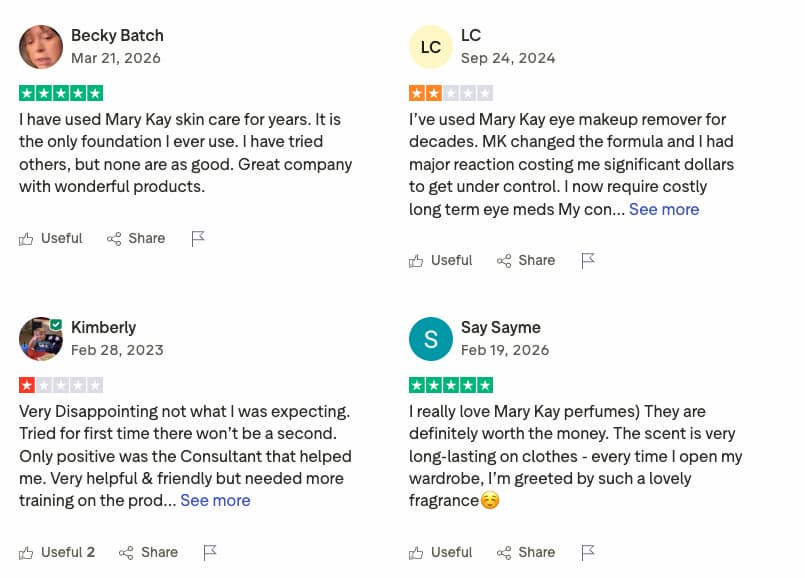Viewport: 805px width, 578px height.
Task: Expand Kimberly's review with See more
Action: [215, 500]
